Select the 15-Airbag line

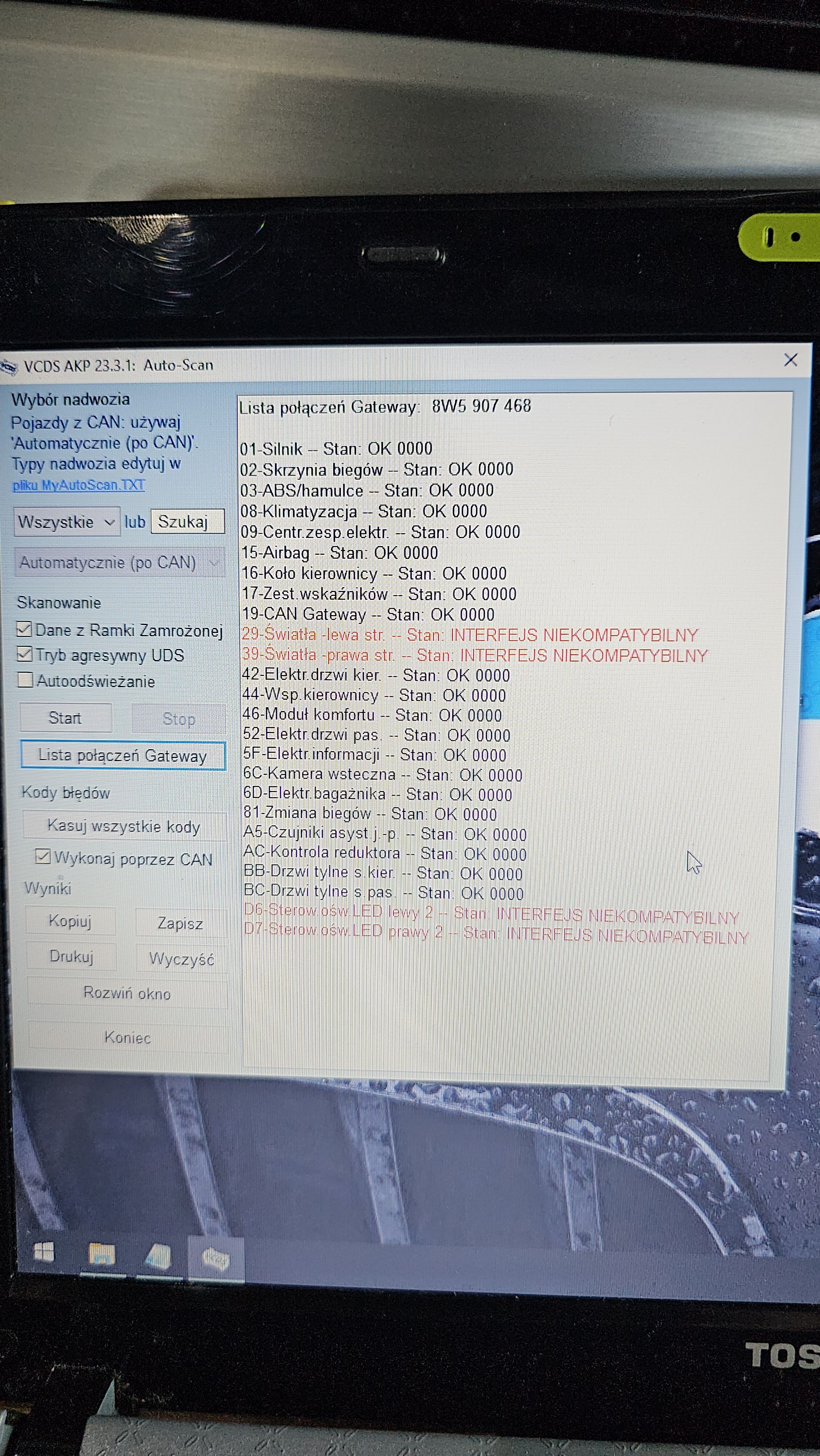click(x=340, y=552)
